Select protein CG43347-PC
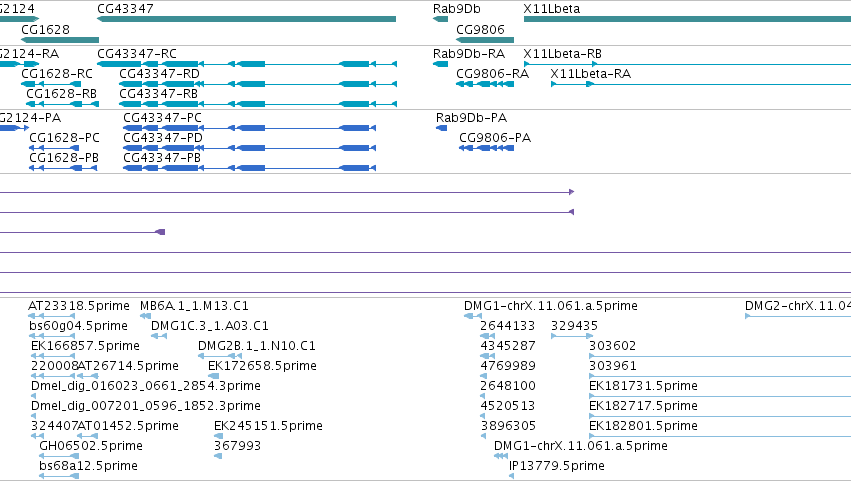The width and height of the screenshot is (851, 481). click(x=250, y=128)
